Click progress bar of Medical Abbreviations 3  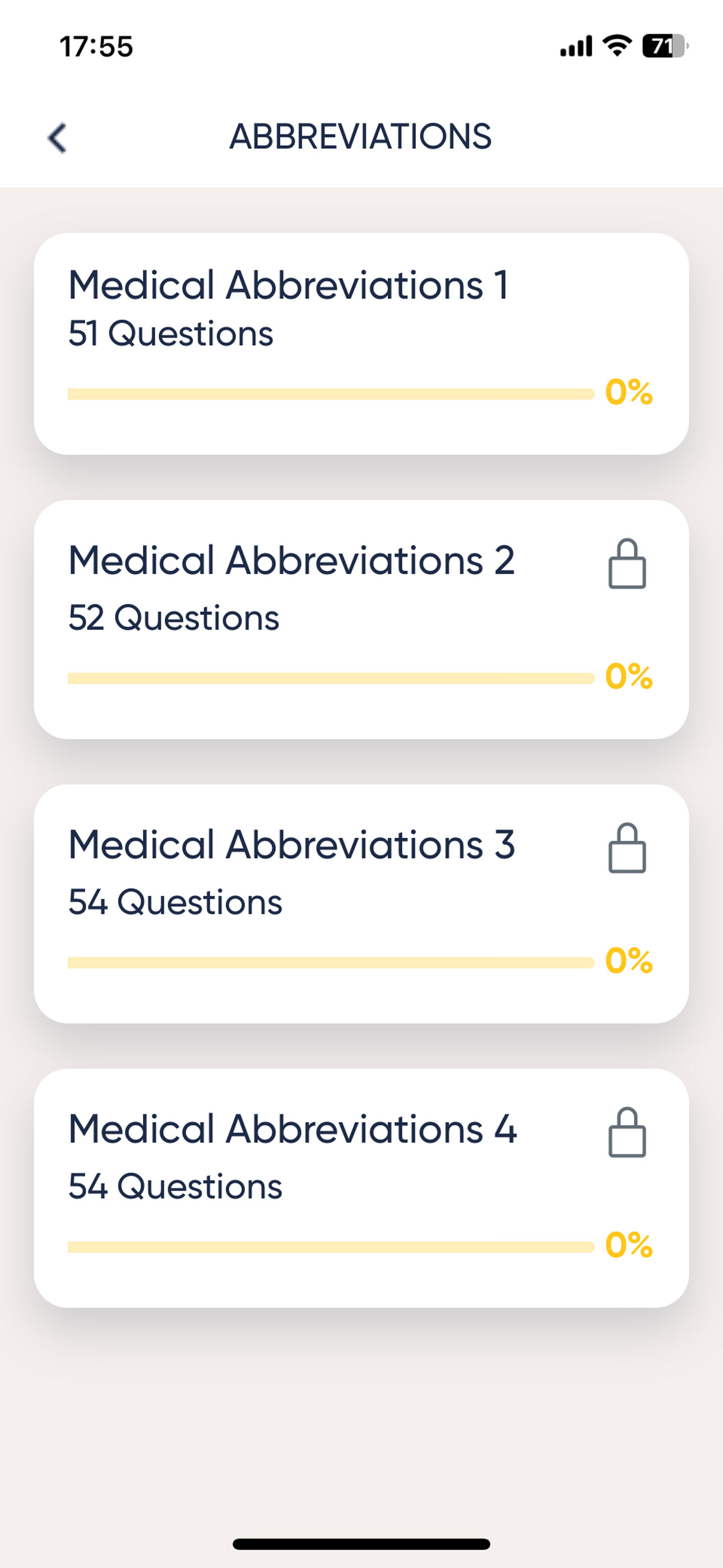click(x=331, y=962)
